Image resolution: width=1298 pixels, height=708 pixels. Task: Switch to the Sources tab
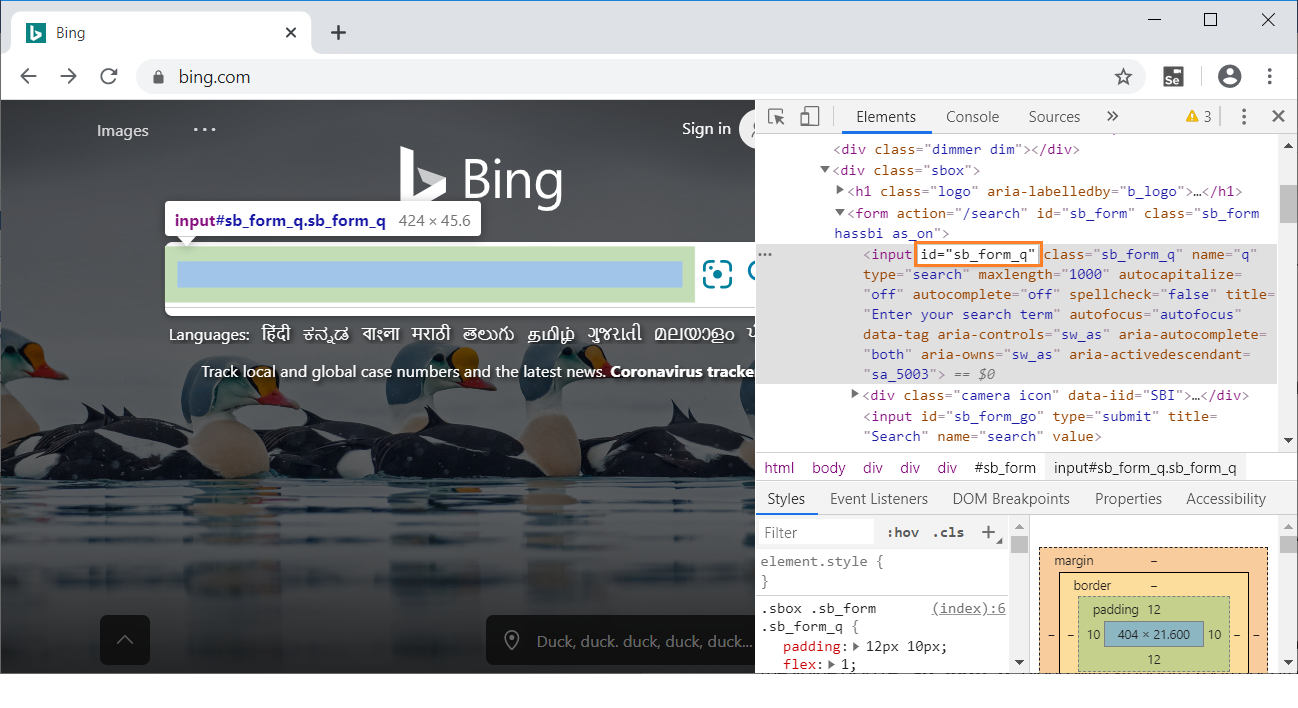(1054, 117)
